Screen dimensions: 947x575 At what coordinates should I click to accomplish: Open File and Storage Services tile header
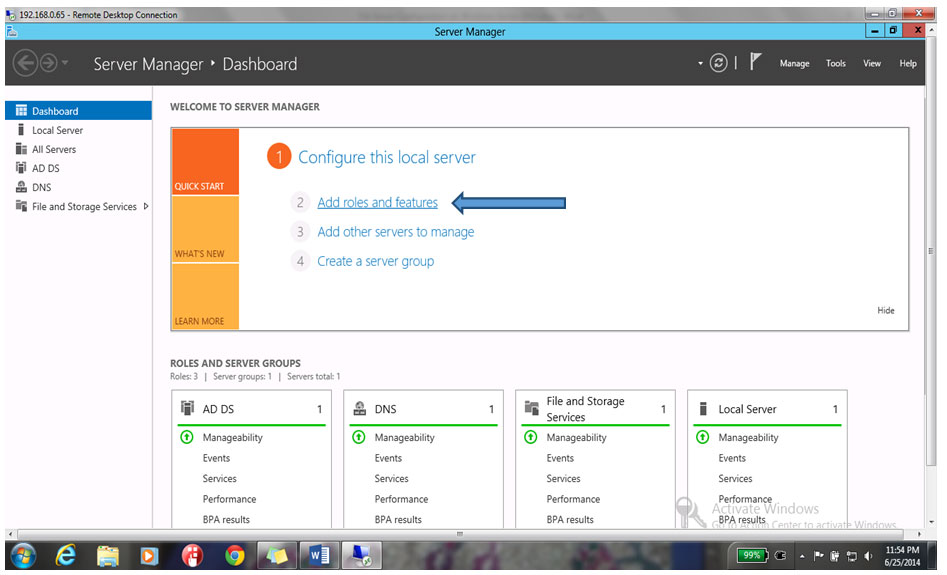[595, 409]
